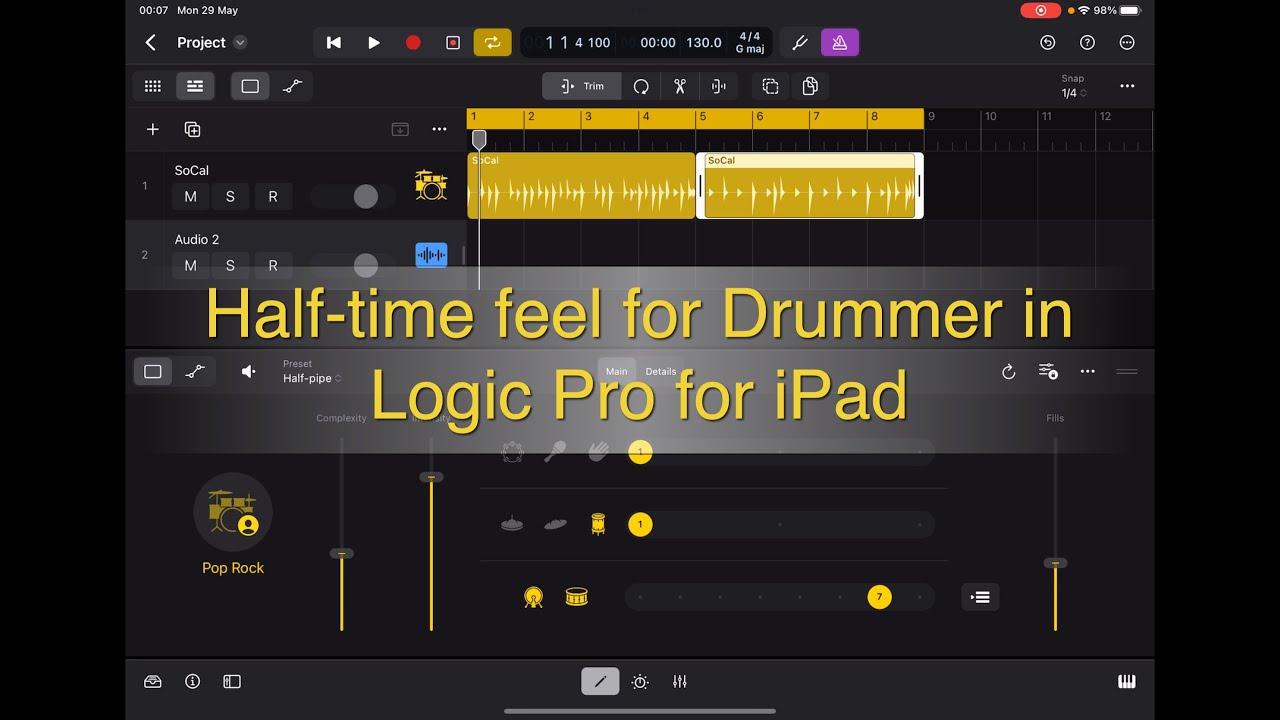Show automation curves in tracks area
Image resolution: width=1280 pixels, height=720 pixels.
pos(292,86)
